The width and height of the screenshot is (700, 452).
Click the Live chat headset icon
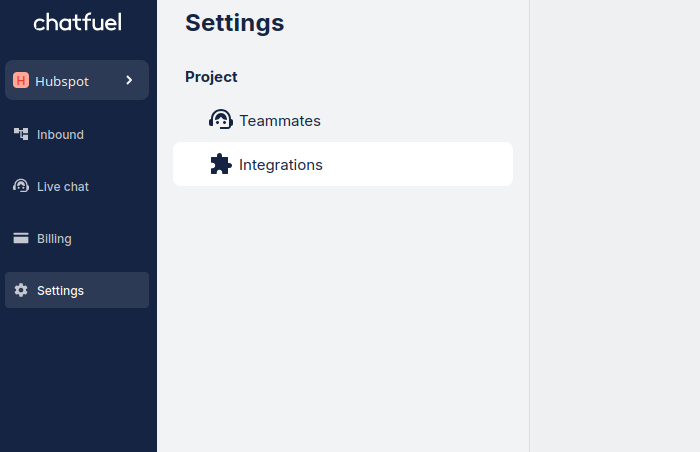pos(21,186)
